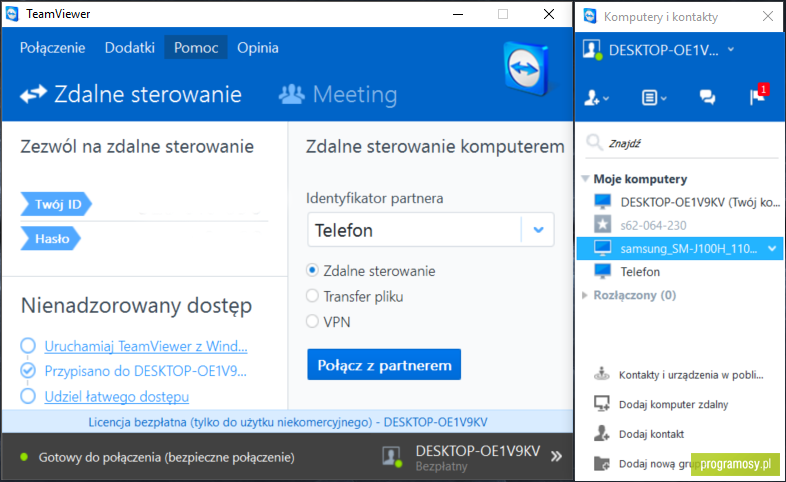Image resolution: width=786 pixels, height=482 pixels.
Task: Switch to the Meeting tab
Action: pyautogui.click(x=338, y=94)
